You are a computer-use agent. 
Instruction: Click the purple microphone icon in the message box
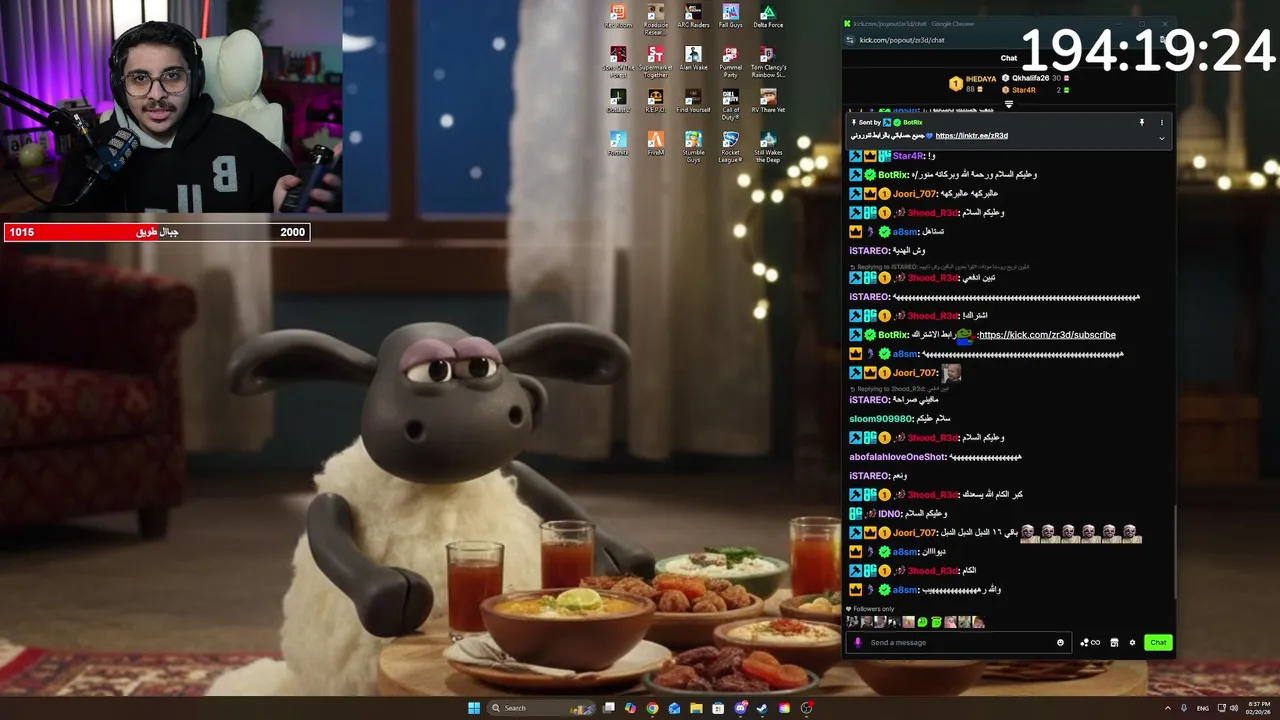[858, 642]
